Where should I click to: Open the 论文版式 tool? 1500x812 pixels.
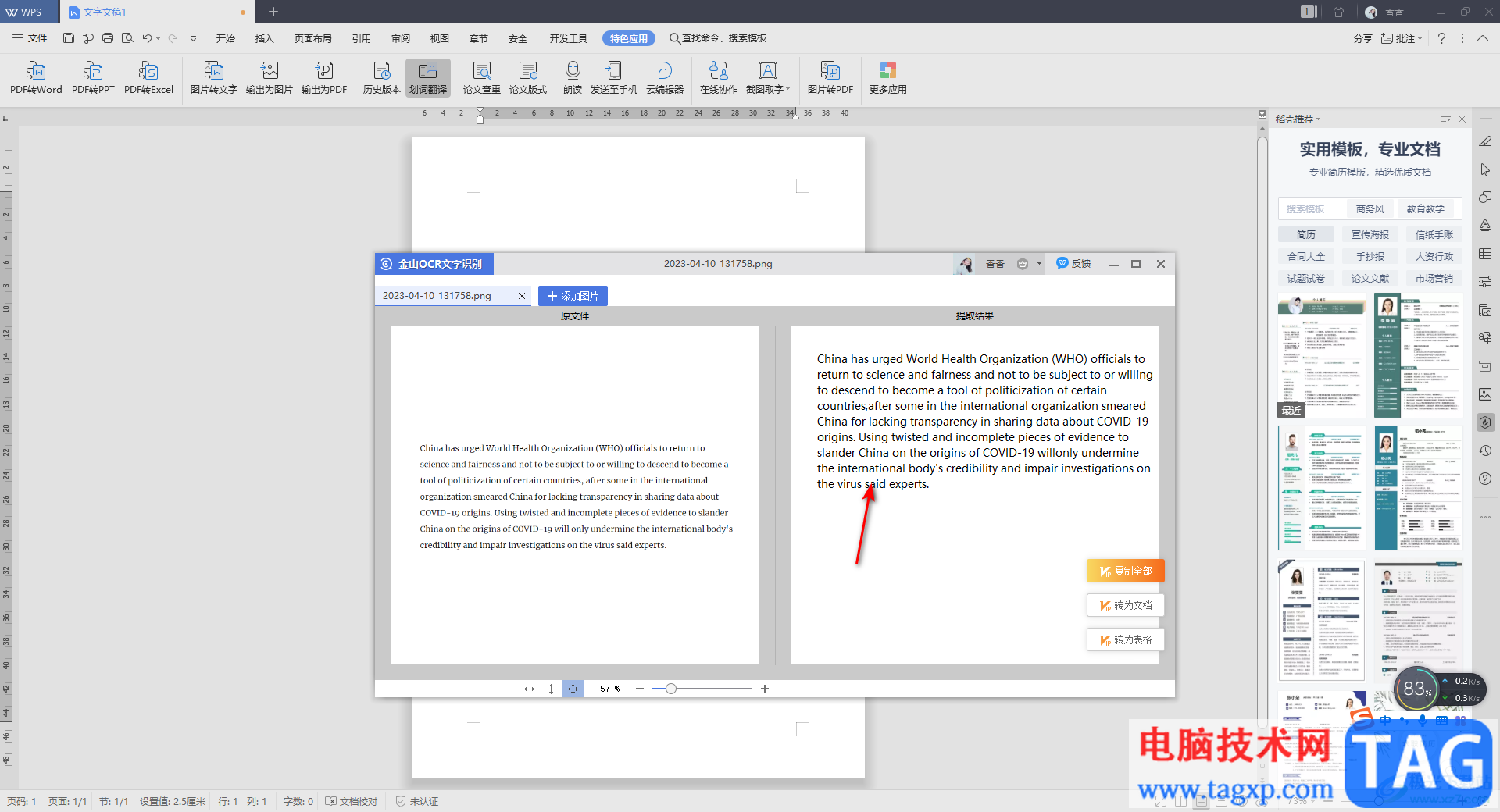point(528,78)
